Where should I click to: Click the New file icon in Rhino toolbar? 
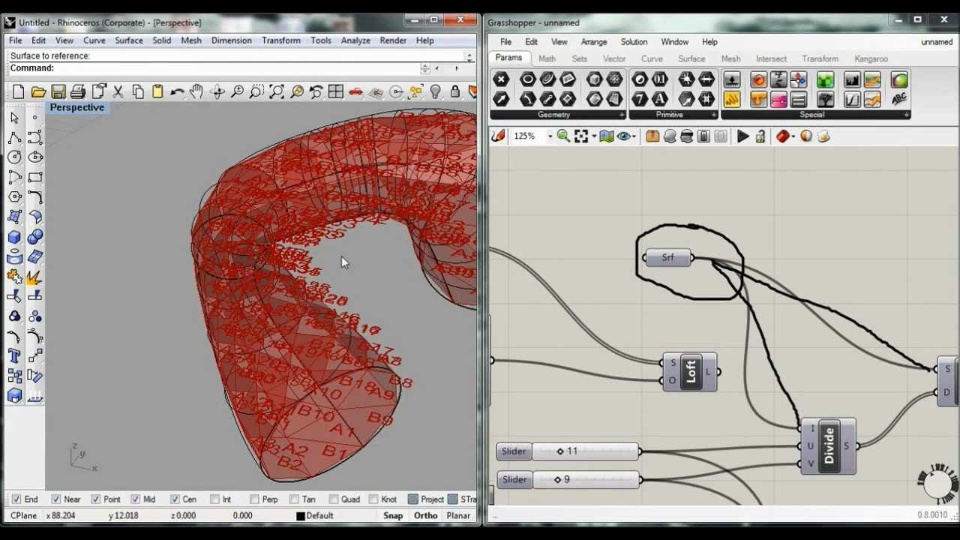[x=18, y=92]
